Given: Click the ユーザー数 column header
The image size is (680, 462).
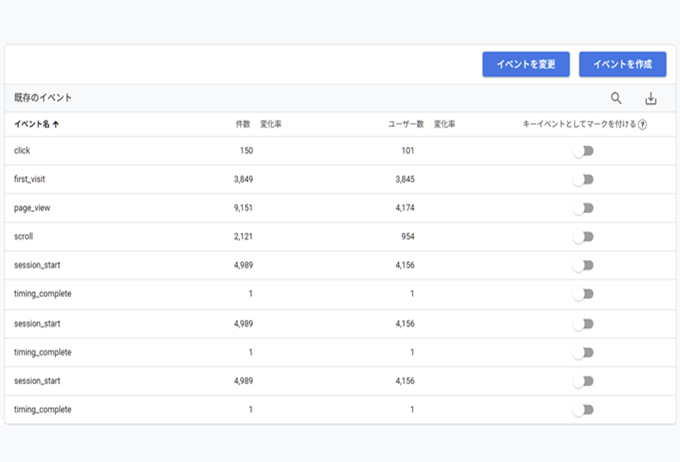Looking at the screenshot, I should tap(405, 125).
